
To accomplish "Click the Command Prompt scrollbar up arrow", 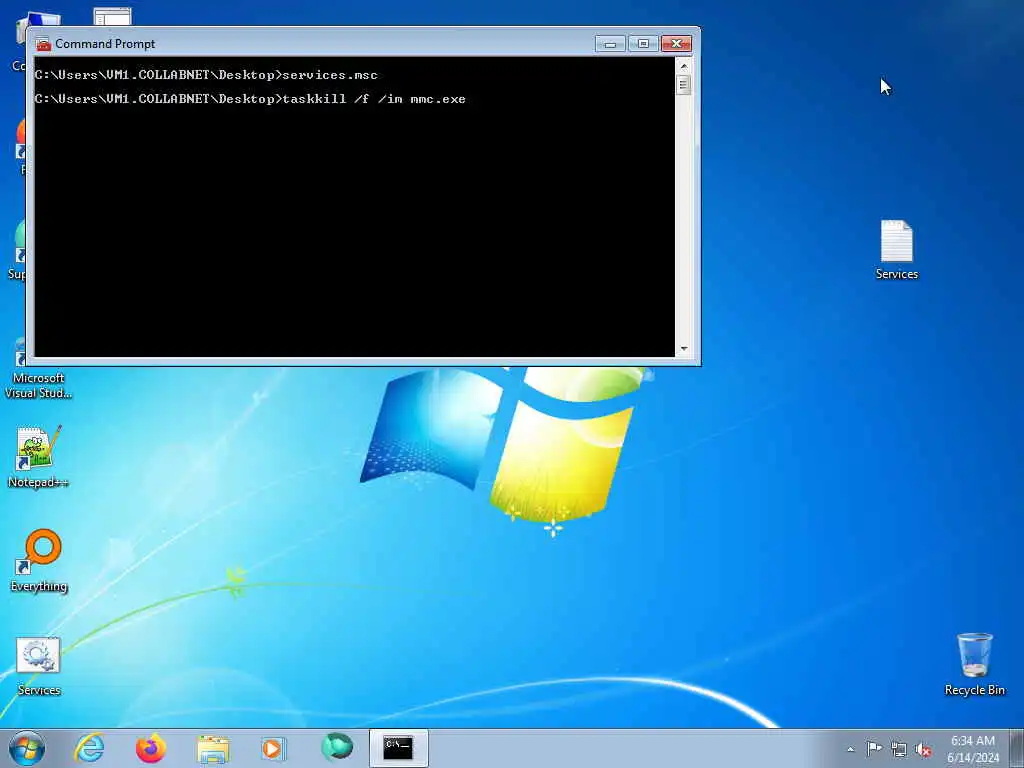I will pos(684,66).
